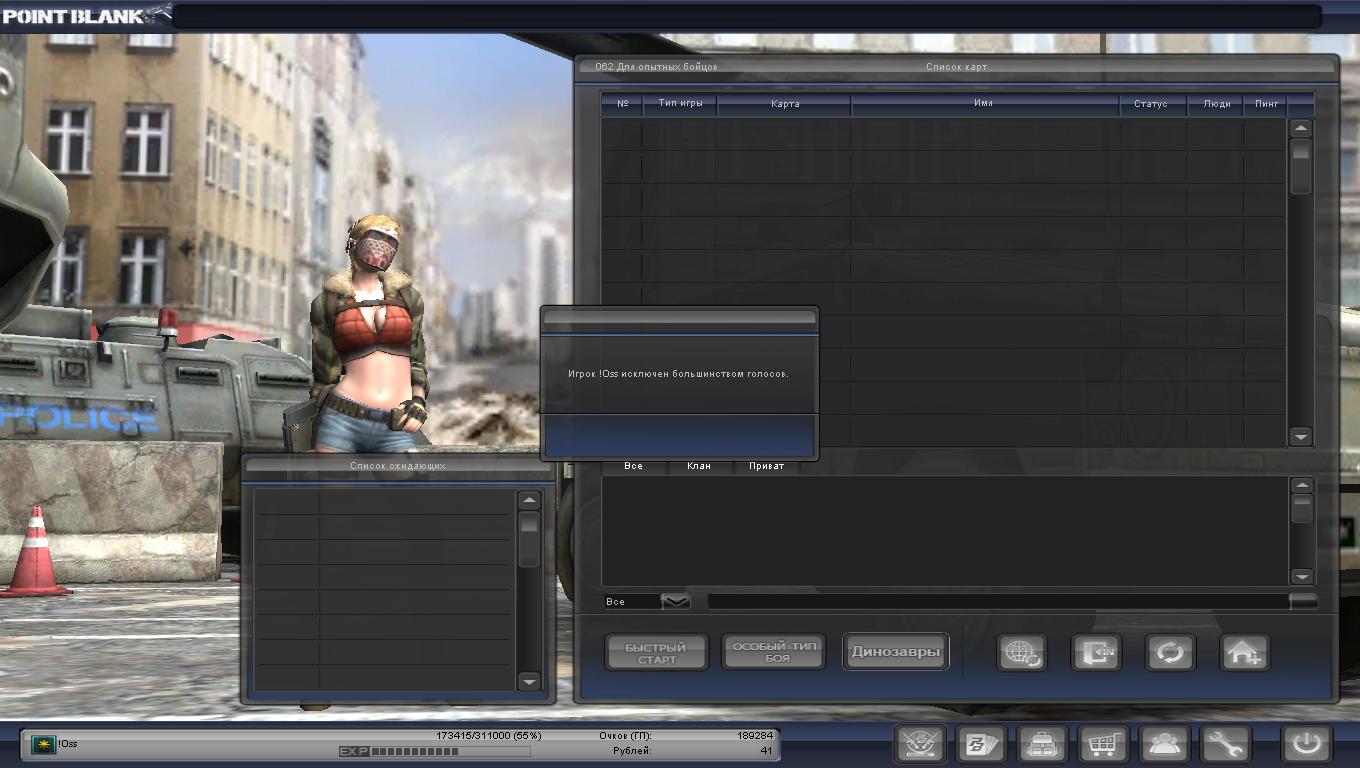Click the door enter room icon
This screenshot has width=1360, height=768.
[1096, 653]
